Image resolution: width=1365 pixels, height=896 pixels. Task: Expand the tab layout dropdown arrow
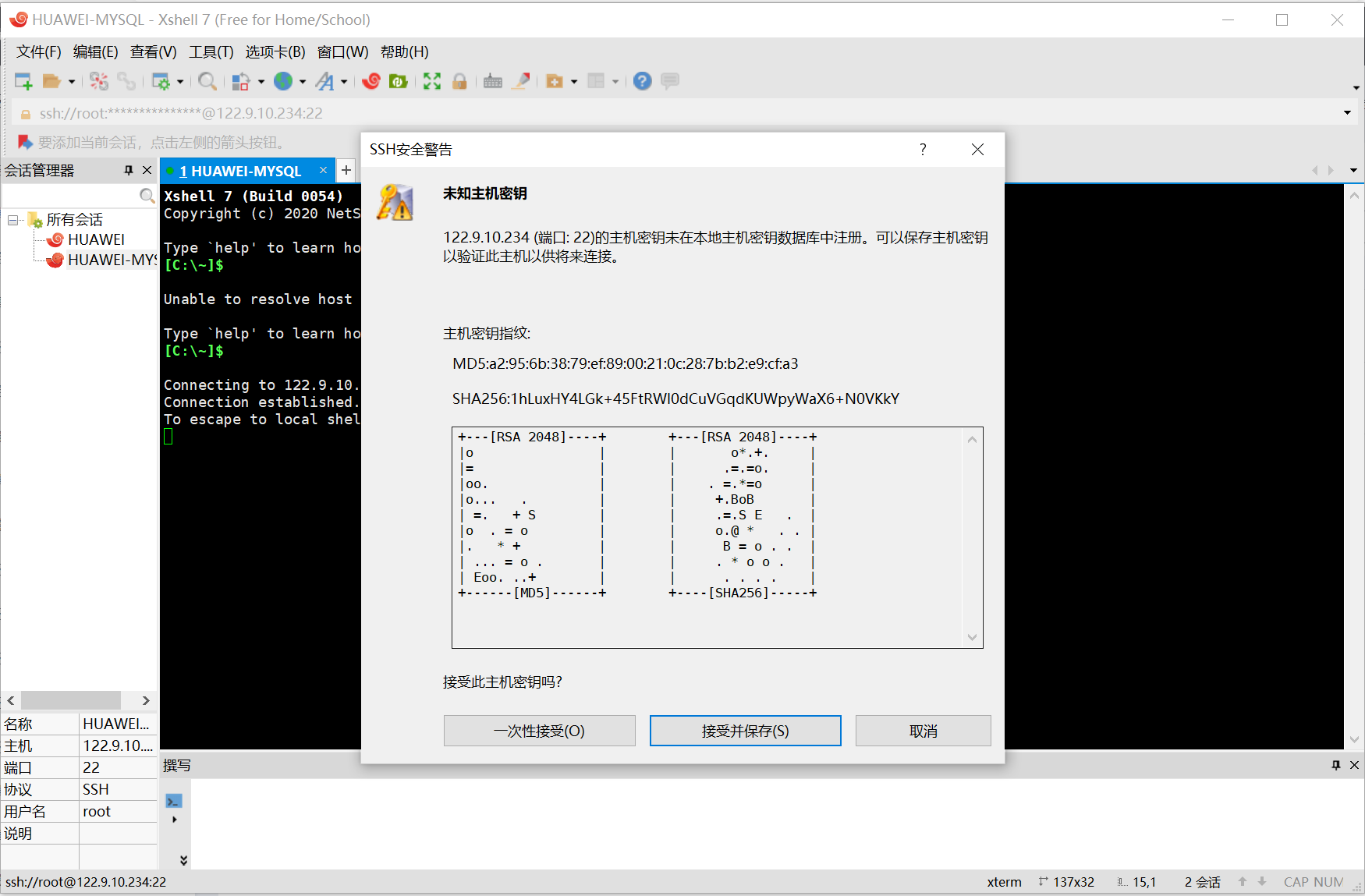pos(615,82)
